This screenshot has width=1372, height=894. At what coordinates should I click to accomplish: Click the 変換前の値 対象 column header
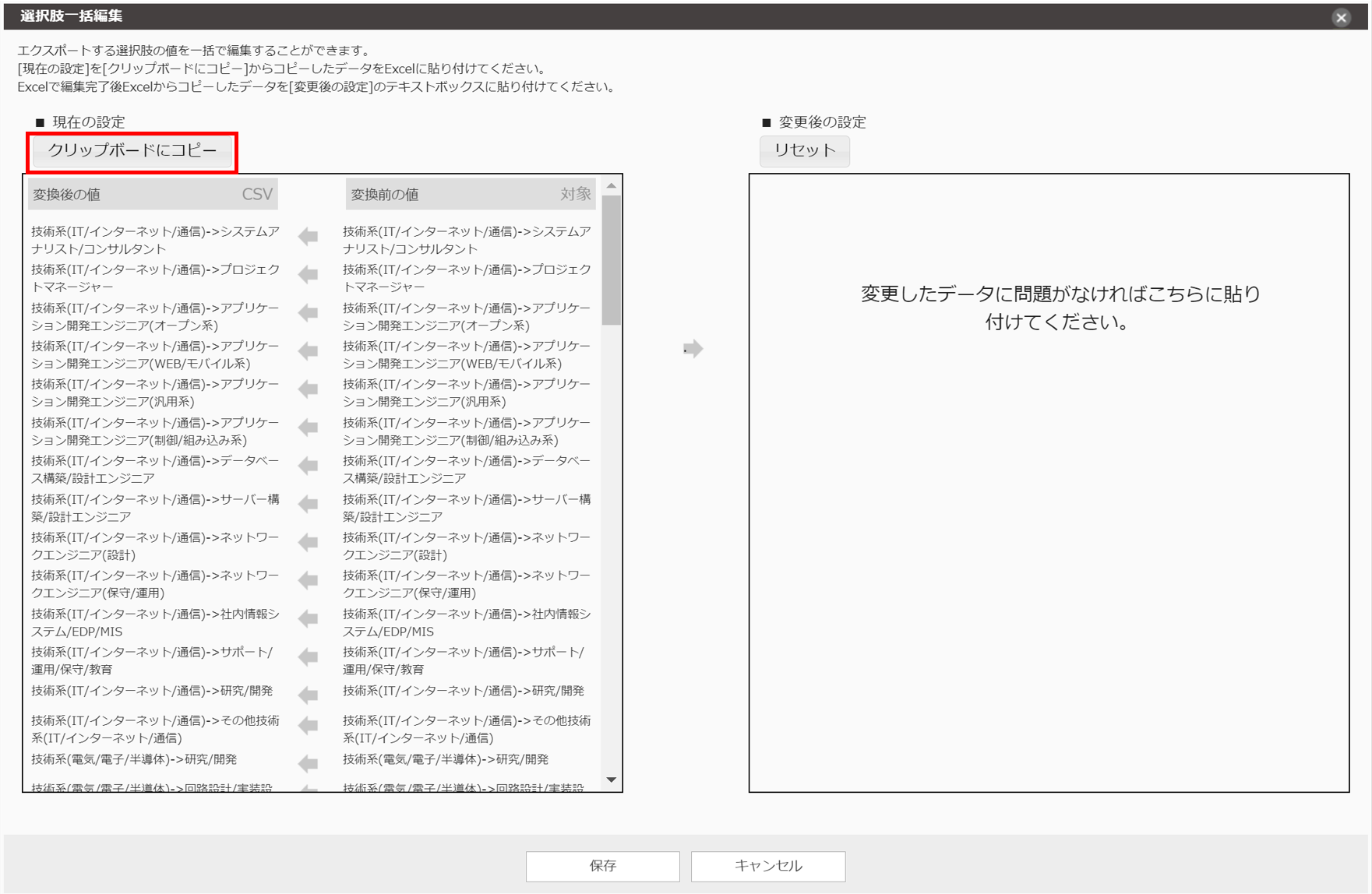[x=471, y=194]
